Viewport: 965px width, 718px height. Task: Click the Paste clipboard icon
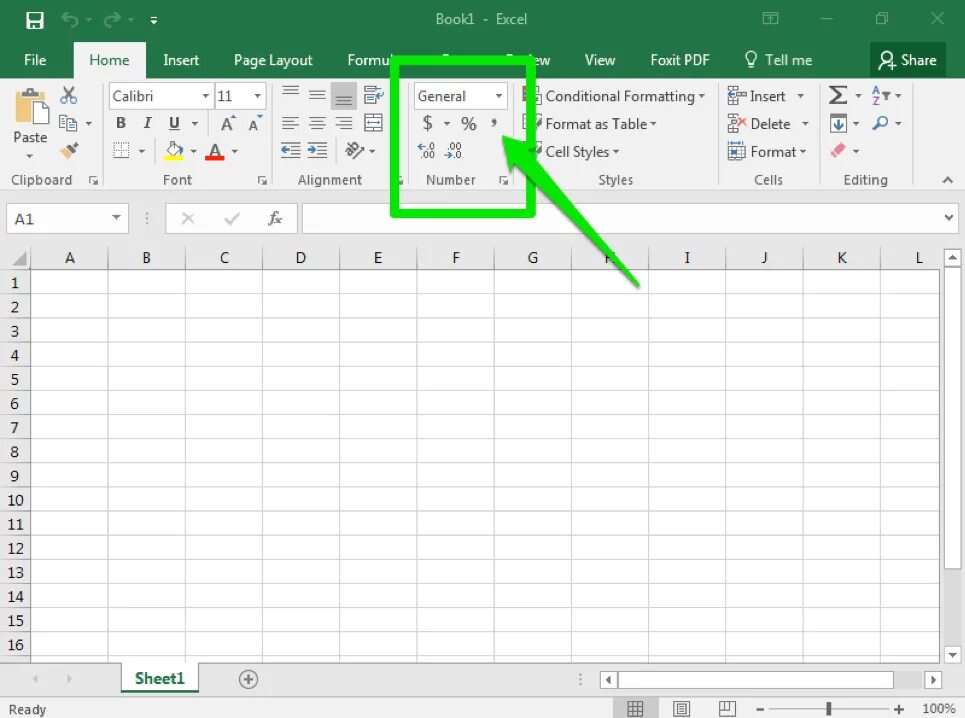click(31, 106)
